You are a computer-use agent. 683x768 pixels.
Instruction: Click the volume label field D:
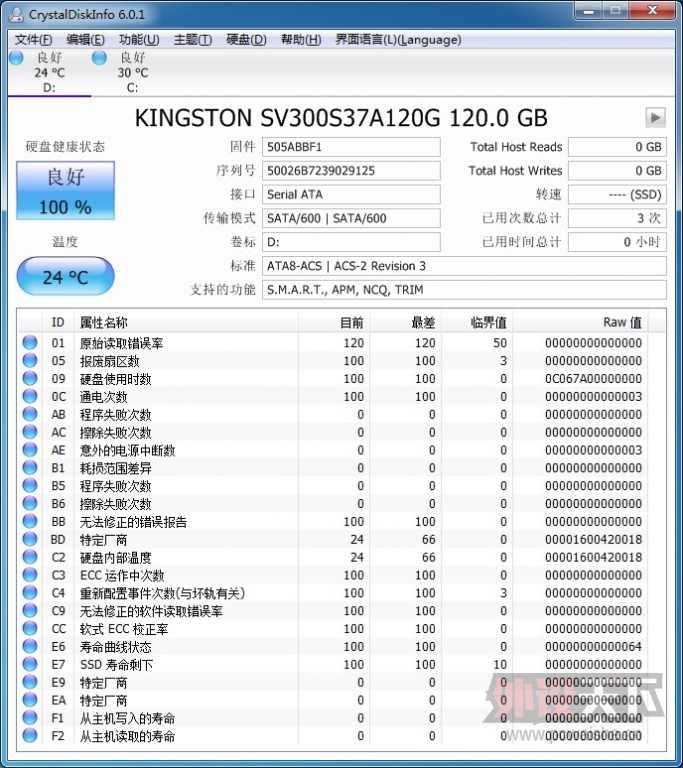pos(351,242)
